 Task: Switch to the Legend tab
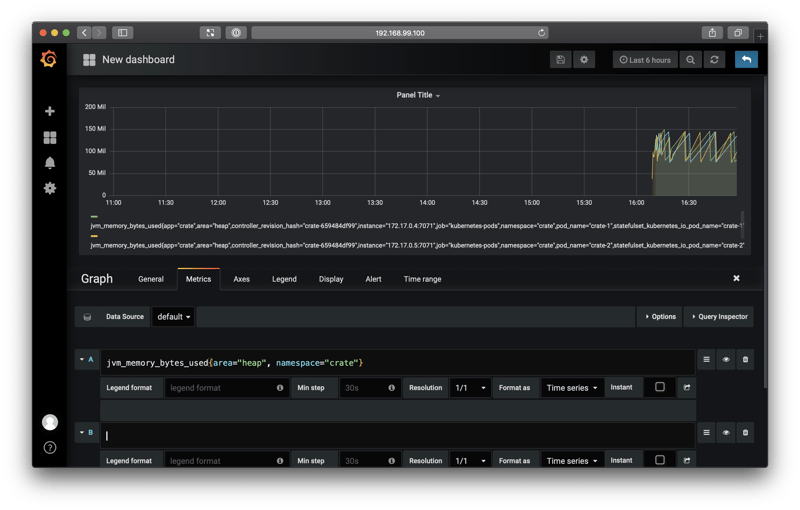pos(284,279)
